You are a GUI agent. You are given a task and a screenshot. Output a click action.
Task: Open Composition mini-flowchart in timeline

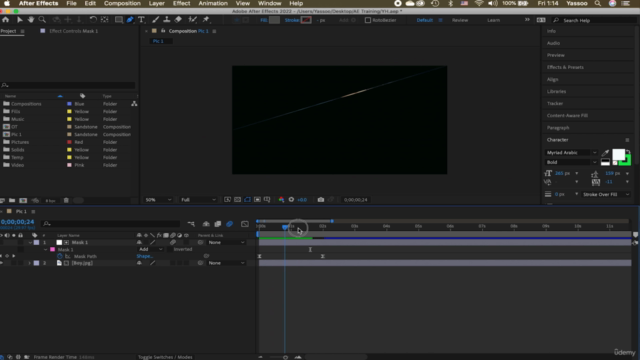[x=191, y=224]
